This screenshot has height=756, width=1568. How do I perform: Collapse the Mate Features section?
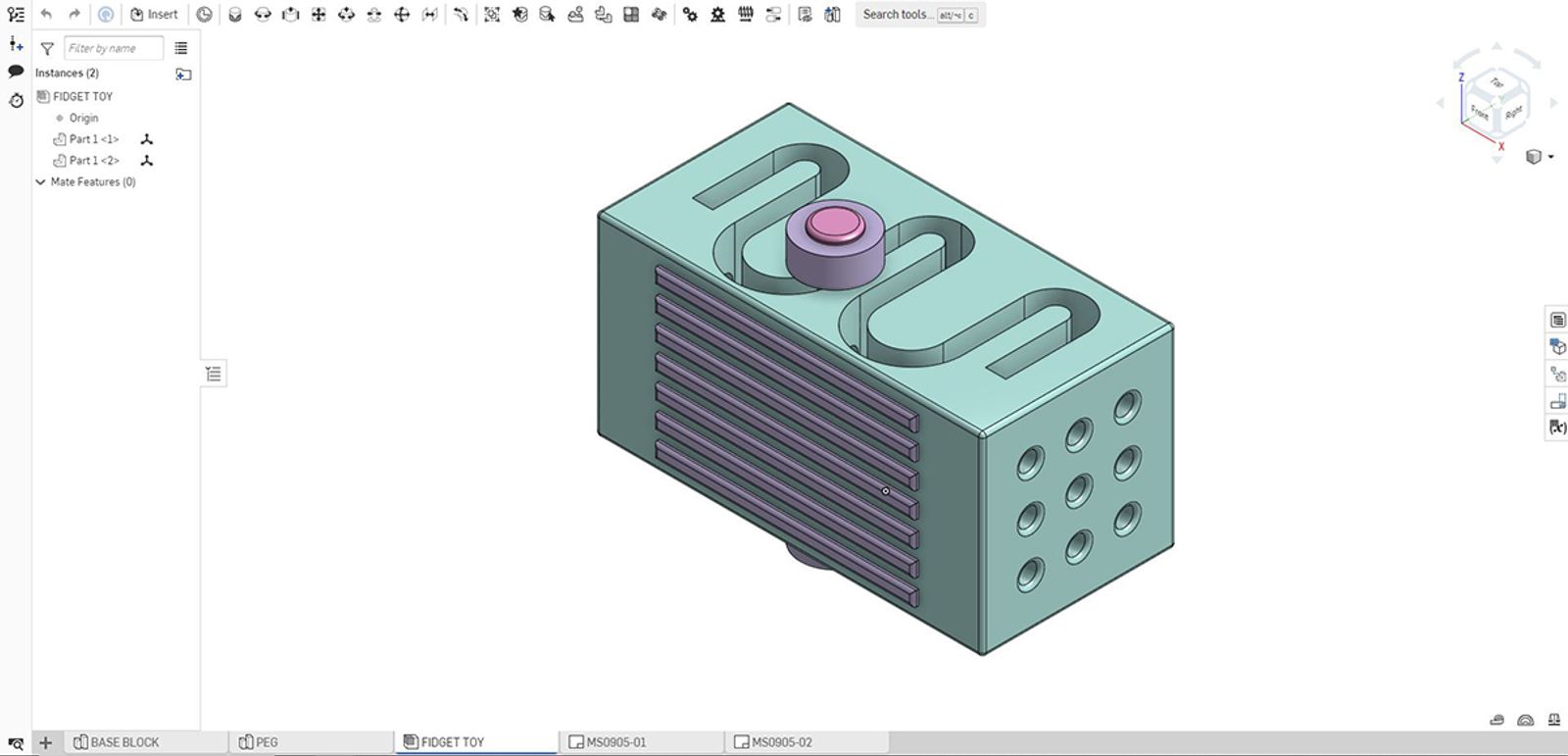point(40,182)
